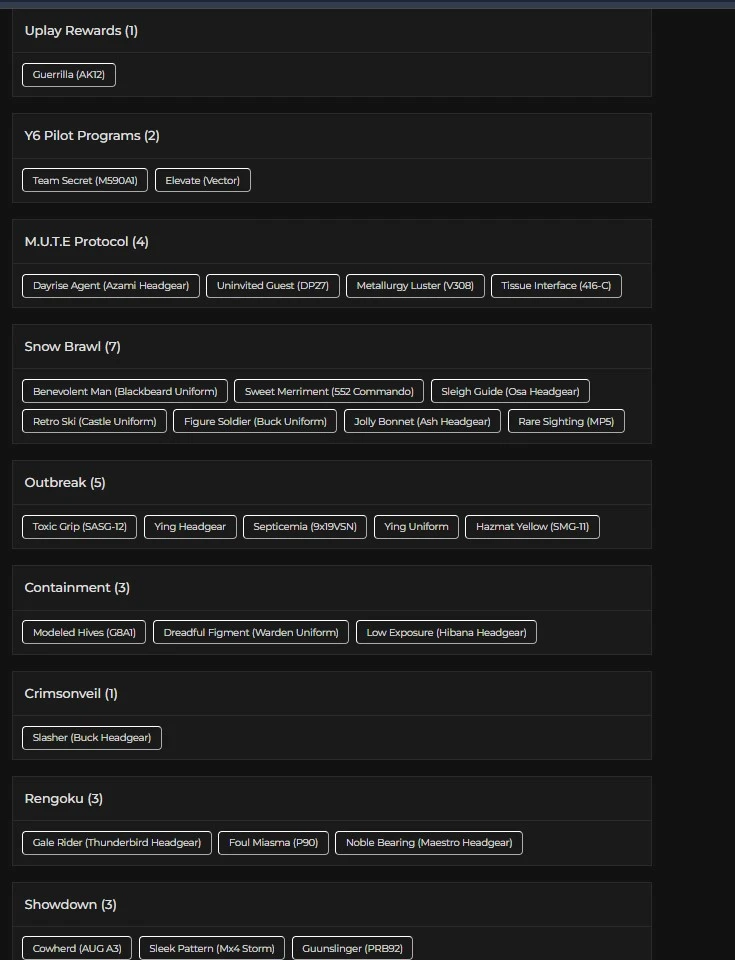
Task: Pick the Hazmat Yellow (SMG-11) tag
Action: tap(532, 526)
